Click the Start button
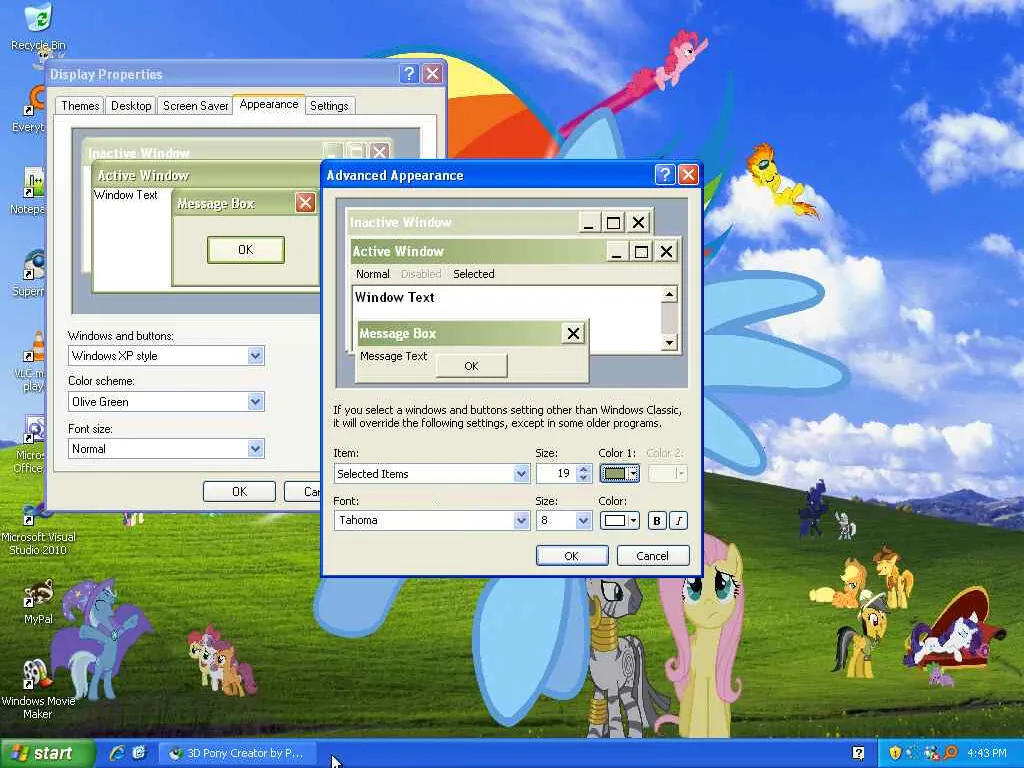The image size is (1024, 768). click(46, 754)
